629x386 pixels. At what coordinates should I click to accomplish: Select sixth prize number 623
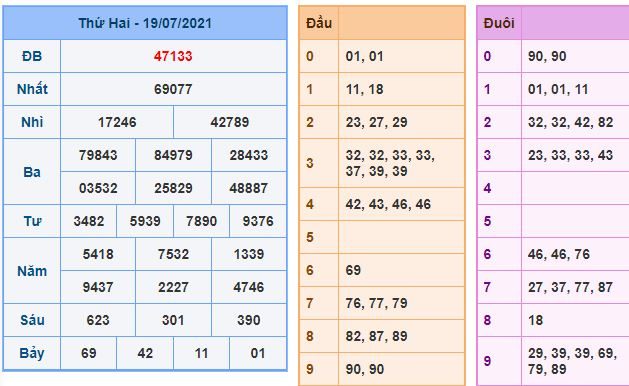click(x=98, y=320)
